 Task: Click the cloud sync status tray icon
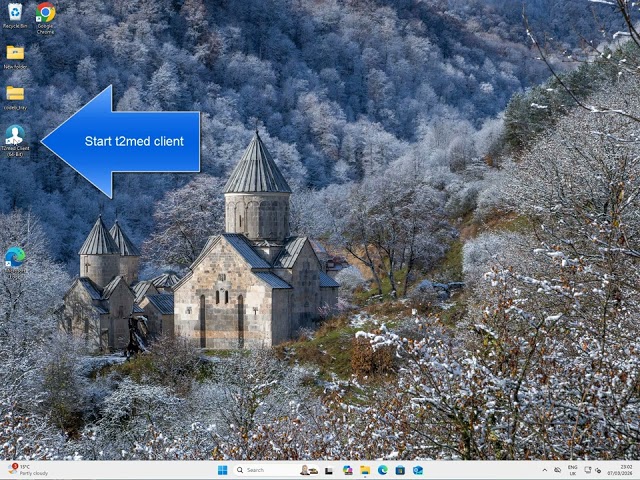click(558, 470)
